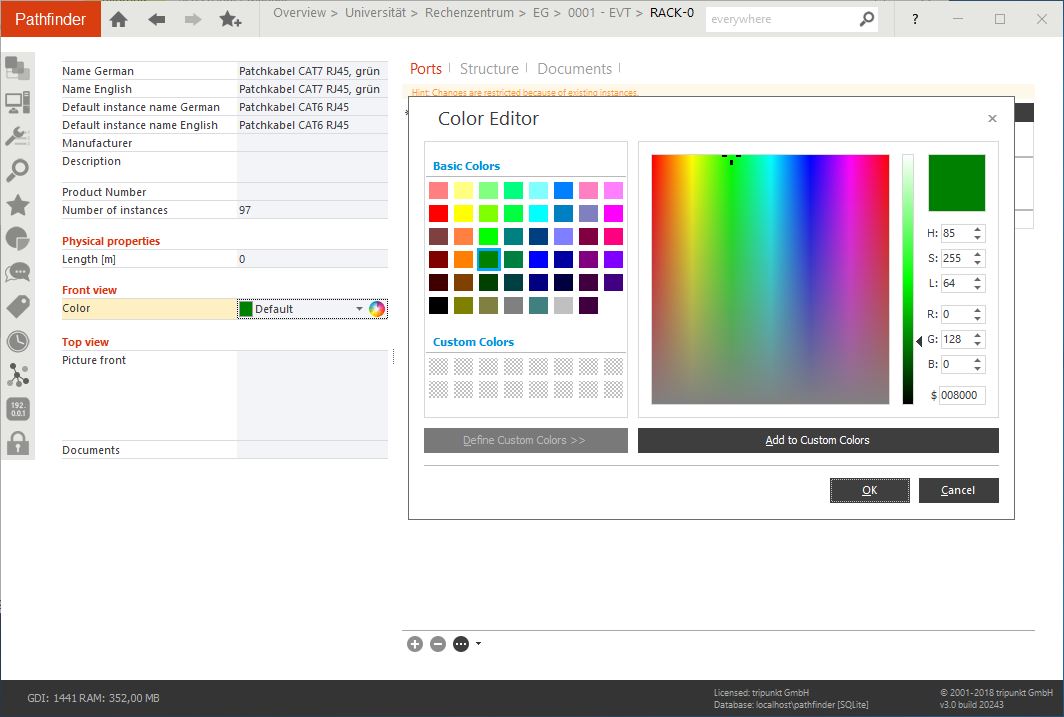
Task: Increase the H hue value stepper
Action: tap(977, 229)
